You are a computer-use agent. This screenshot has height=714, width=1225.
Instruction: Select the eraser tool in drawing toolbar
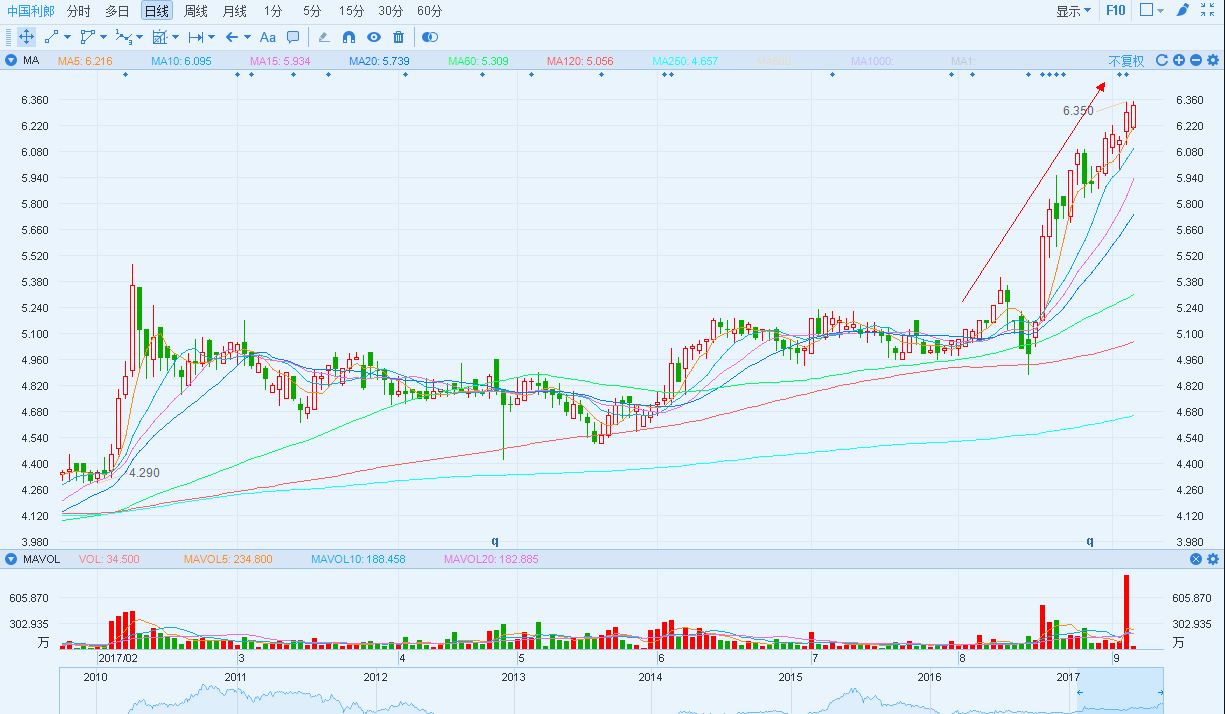click(323, 37)
